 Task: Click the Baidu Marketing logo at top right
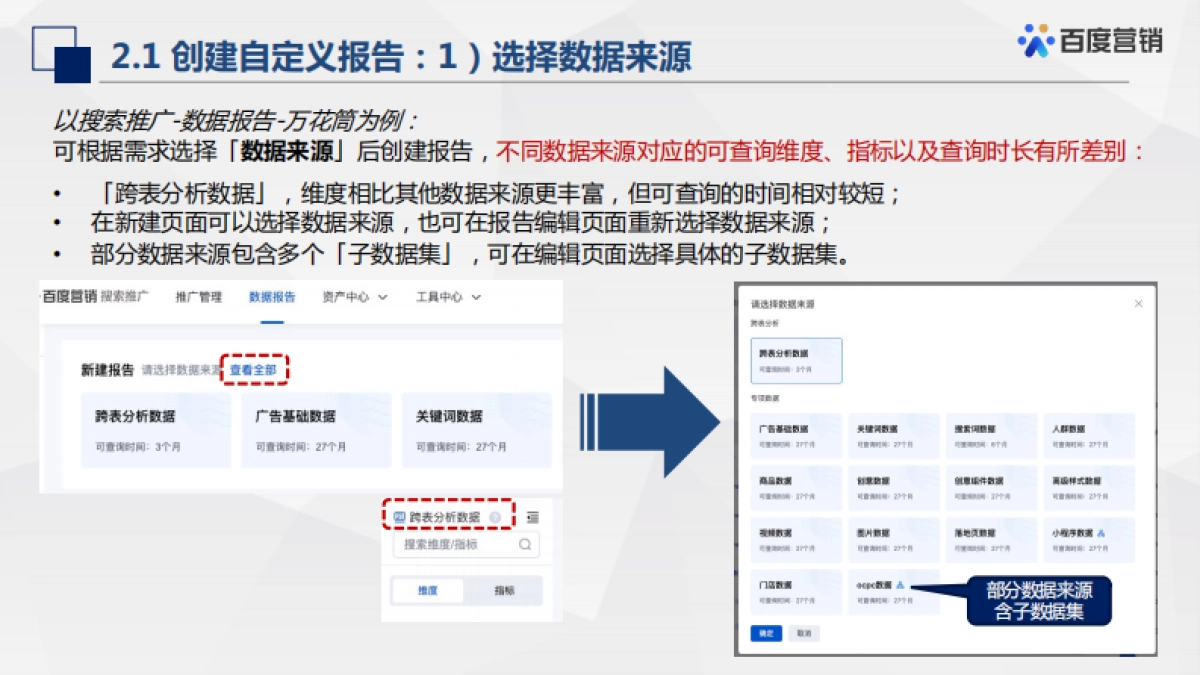1090,40
